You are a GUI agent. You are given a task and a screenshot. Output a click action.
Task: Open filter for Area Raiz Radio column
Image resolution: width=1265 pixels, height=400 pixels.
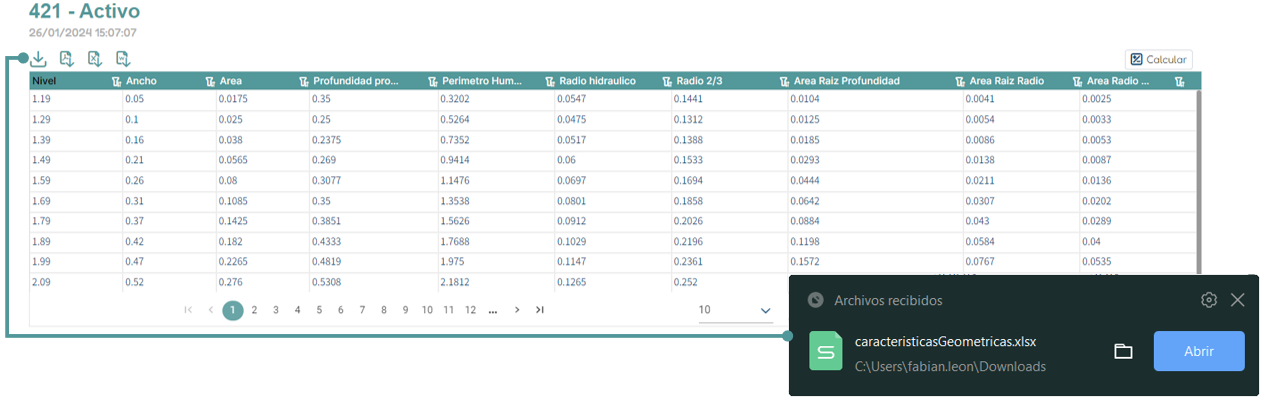coord(1077,81)
